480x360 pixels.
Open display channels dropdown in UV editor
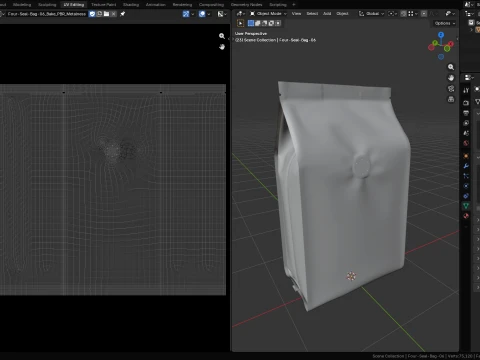point(222,14)
